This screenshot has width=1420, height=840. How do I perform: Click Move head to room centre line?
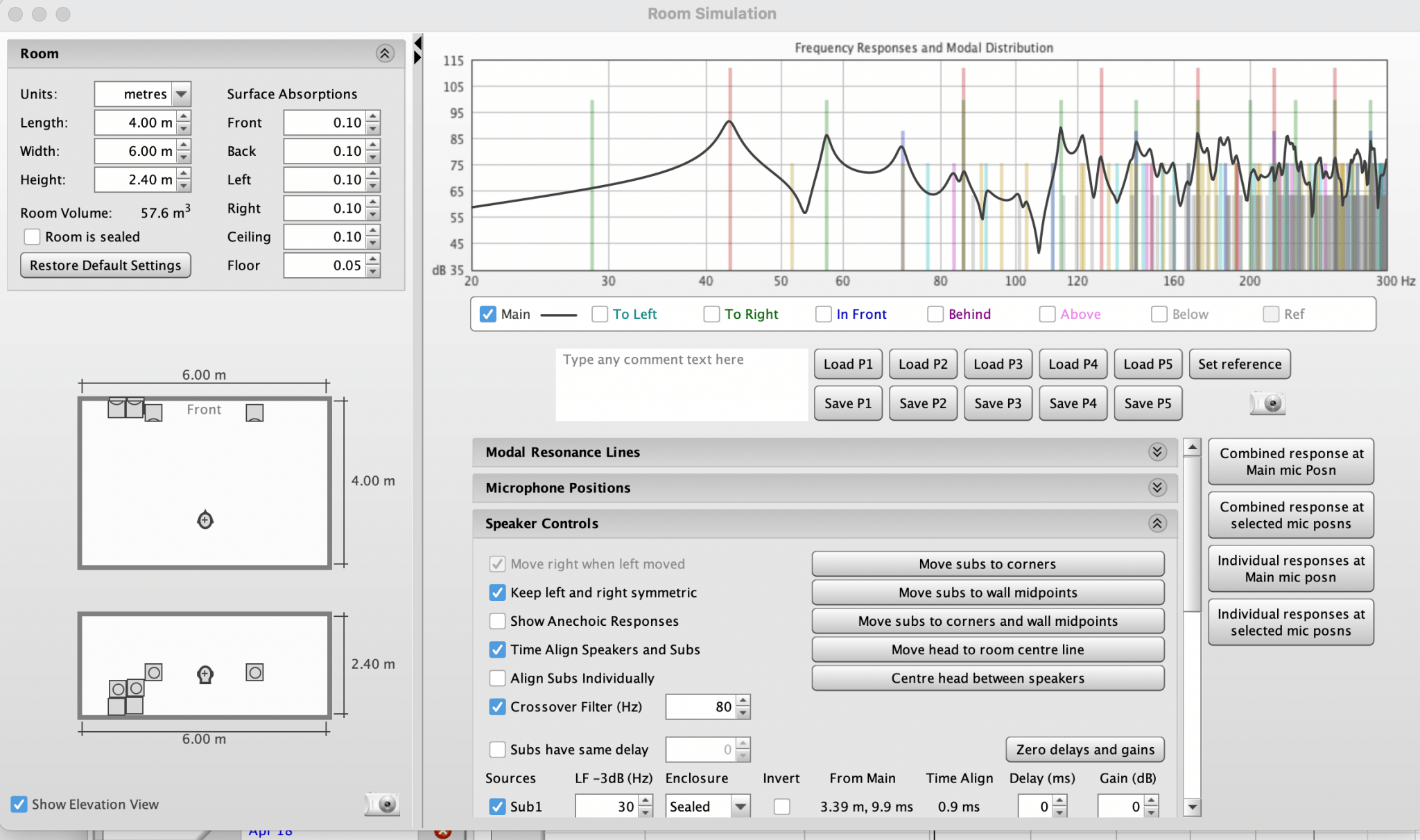coord(987,649)
